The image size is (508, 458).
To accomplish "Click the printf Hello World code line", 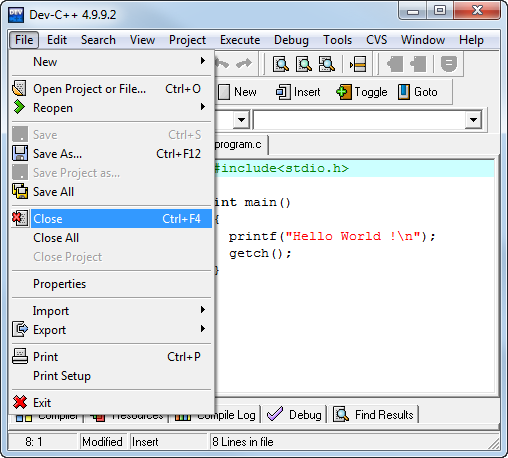I will [332, 236].
